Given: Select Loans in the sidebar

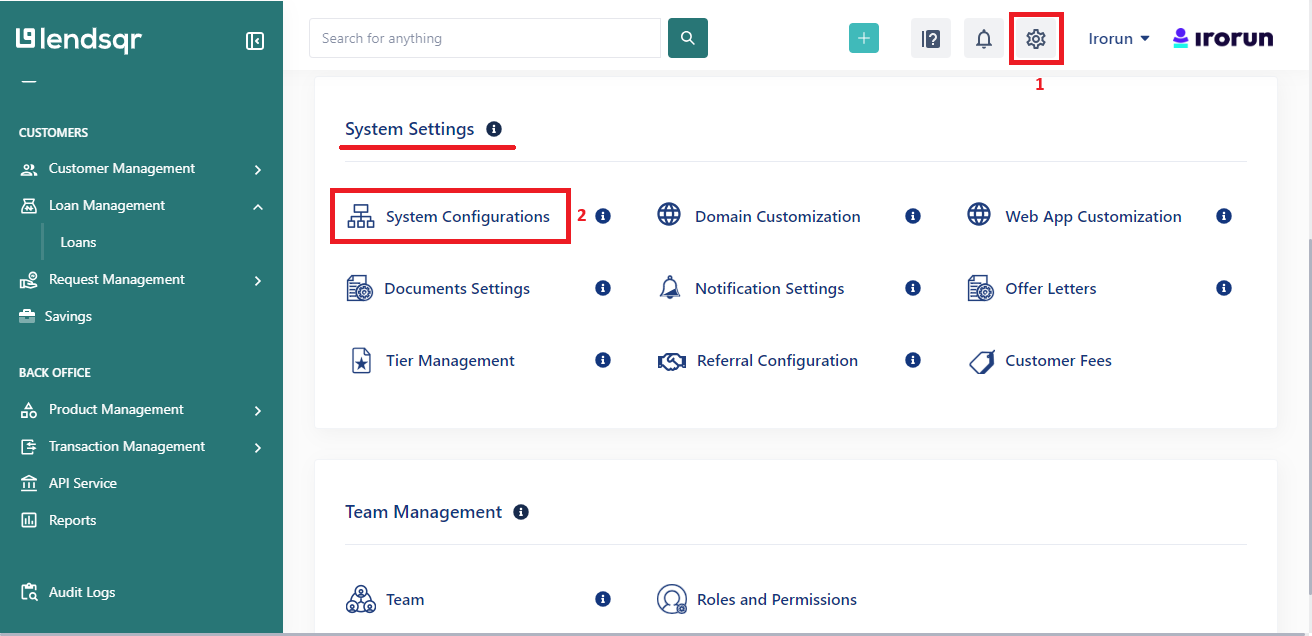Looking at the screenshot, I should pyautogui.click(x=78, y=241).
